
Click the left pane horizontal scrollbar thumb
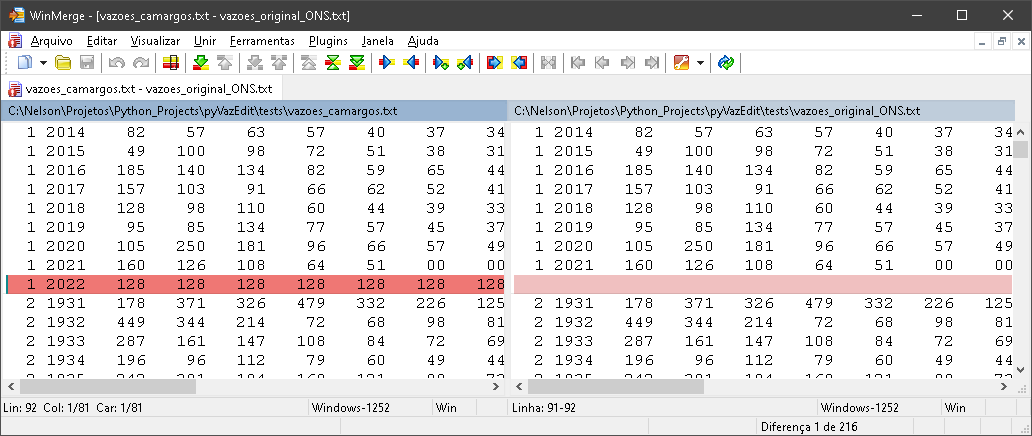tap(108, 387)
